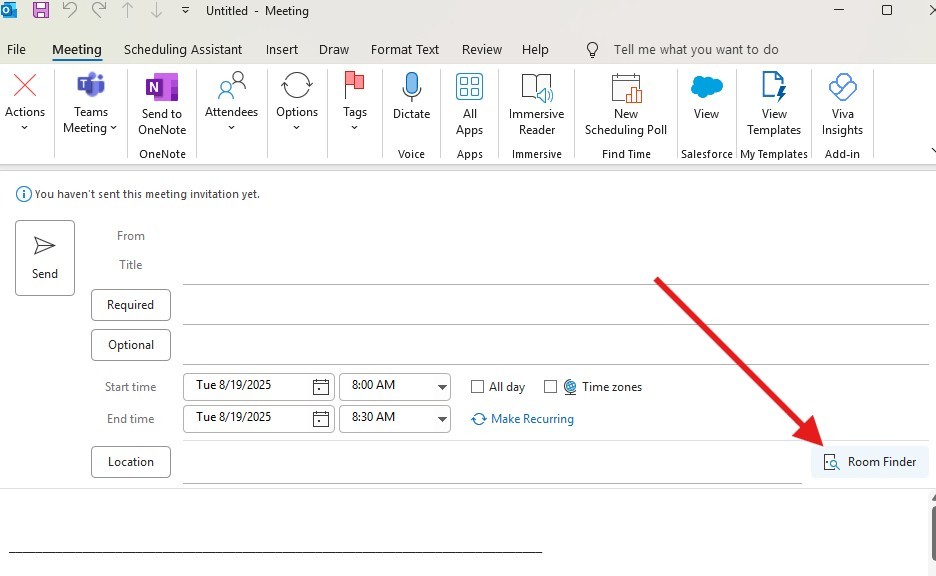This screenshot has width=936, height=576.
Task: Switch to the Scheduling Assistant tab
Action: pyautogui.click(x=183, y=49)
